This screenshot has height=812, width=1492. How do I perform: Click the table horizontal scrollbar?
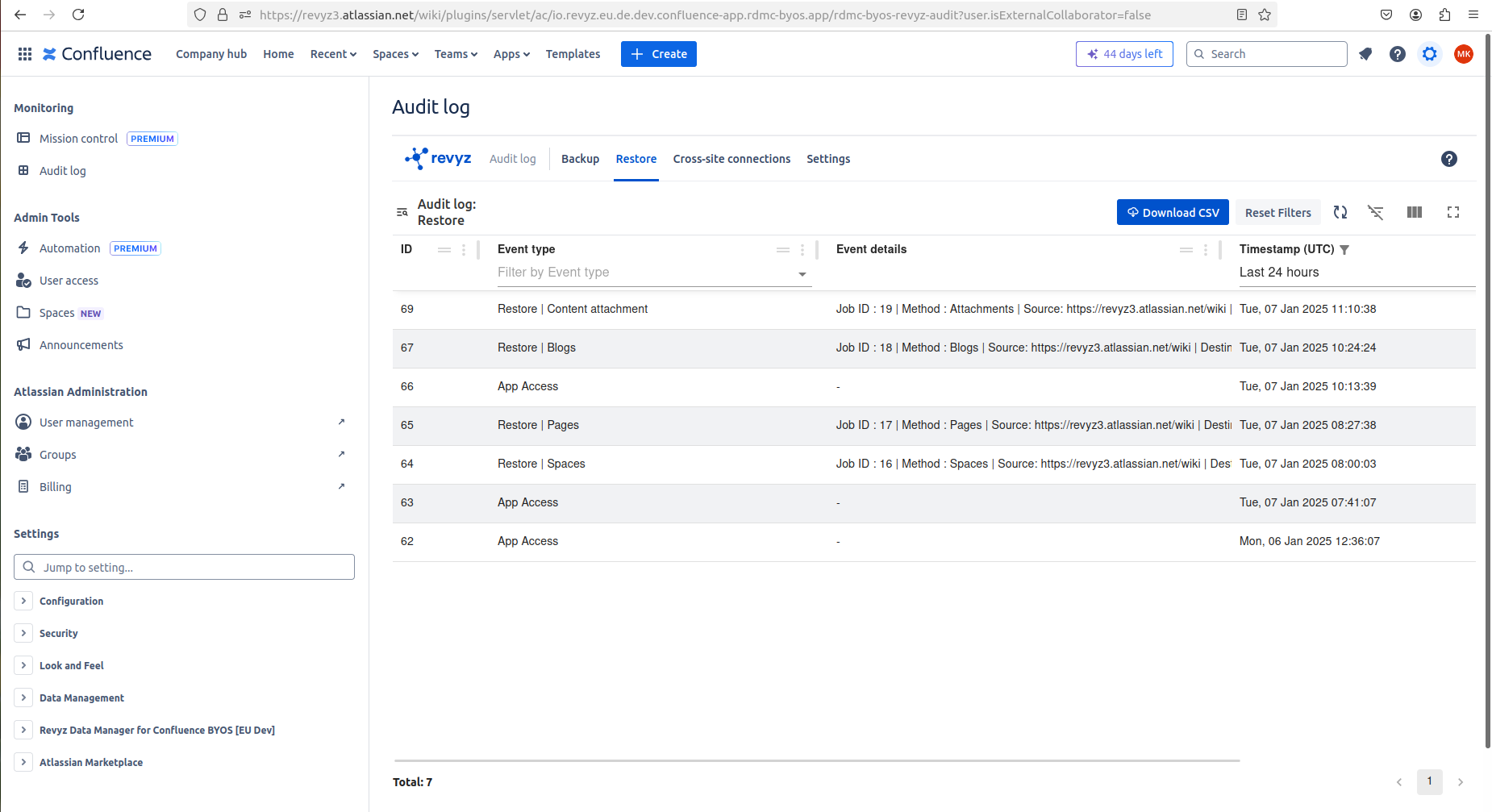click(x=816, y=760)
